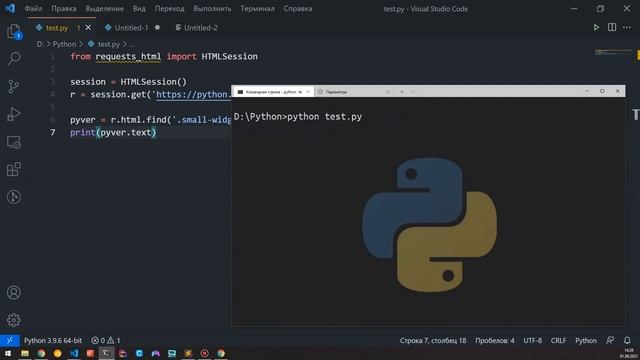Click the activity bar icon below Extensions
The width and height of the screenshot is (640, 360).
click(14, 197)
